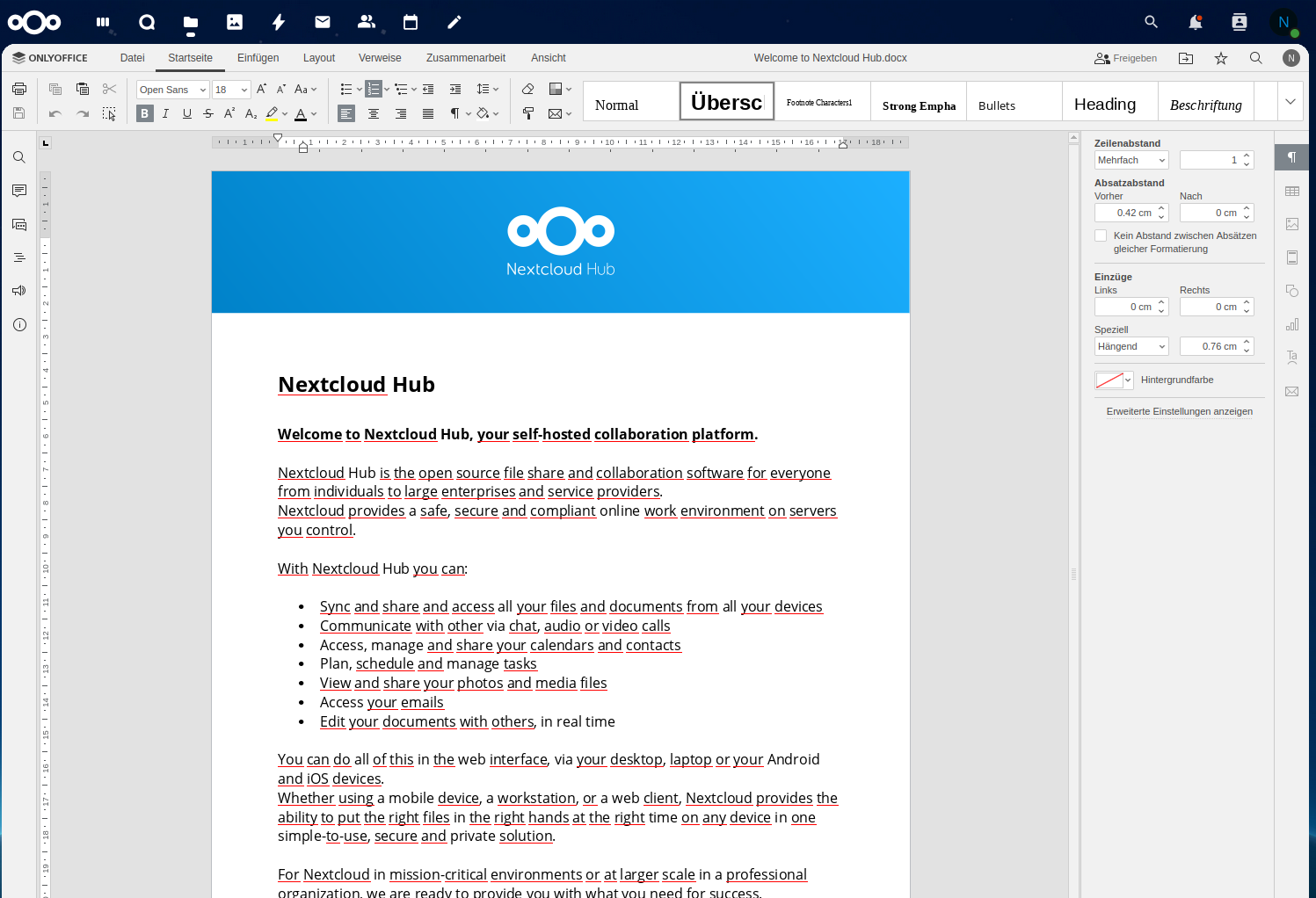1316x898 pixels.
Task: Click the Paste icon in the toolbar
Action: click(83, 89)
